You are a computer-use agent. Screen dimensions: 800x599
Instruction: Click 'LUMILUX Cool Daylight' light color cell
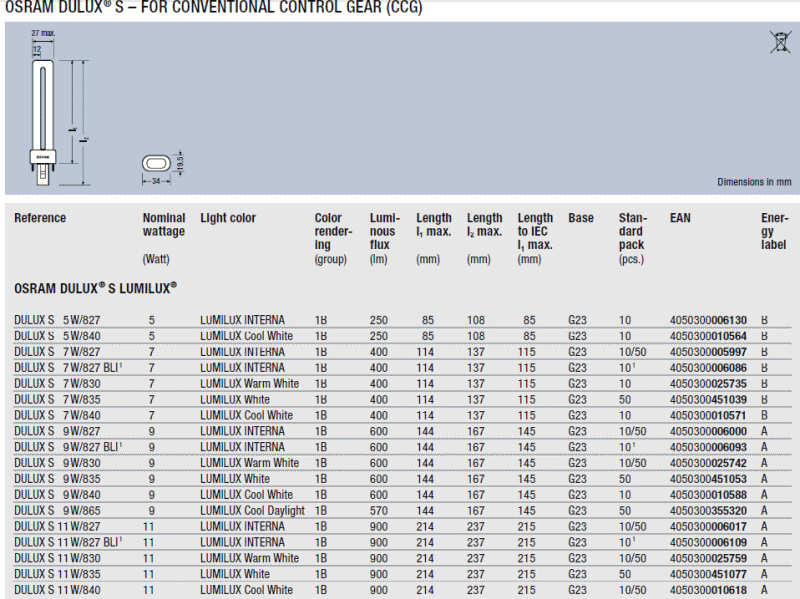[x=252, y=510]
